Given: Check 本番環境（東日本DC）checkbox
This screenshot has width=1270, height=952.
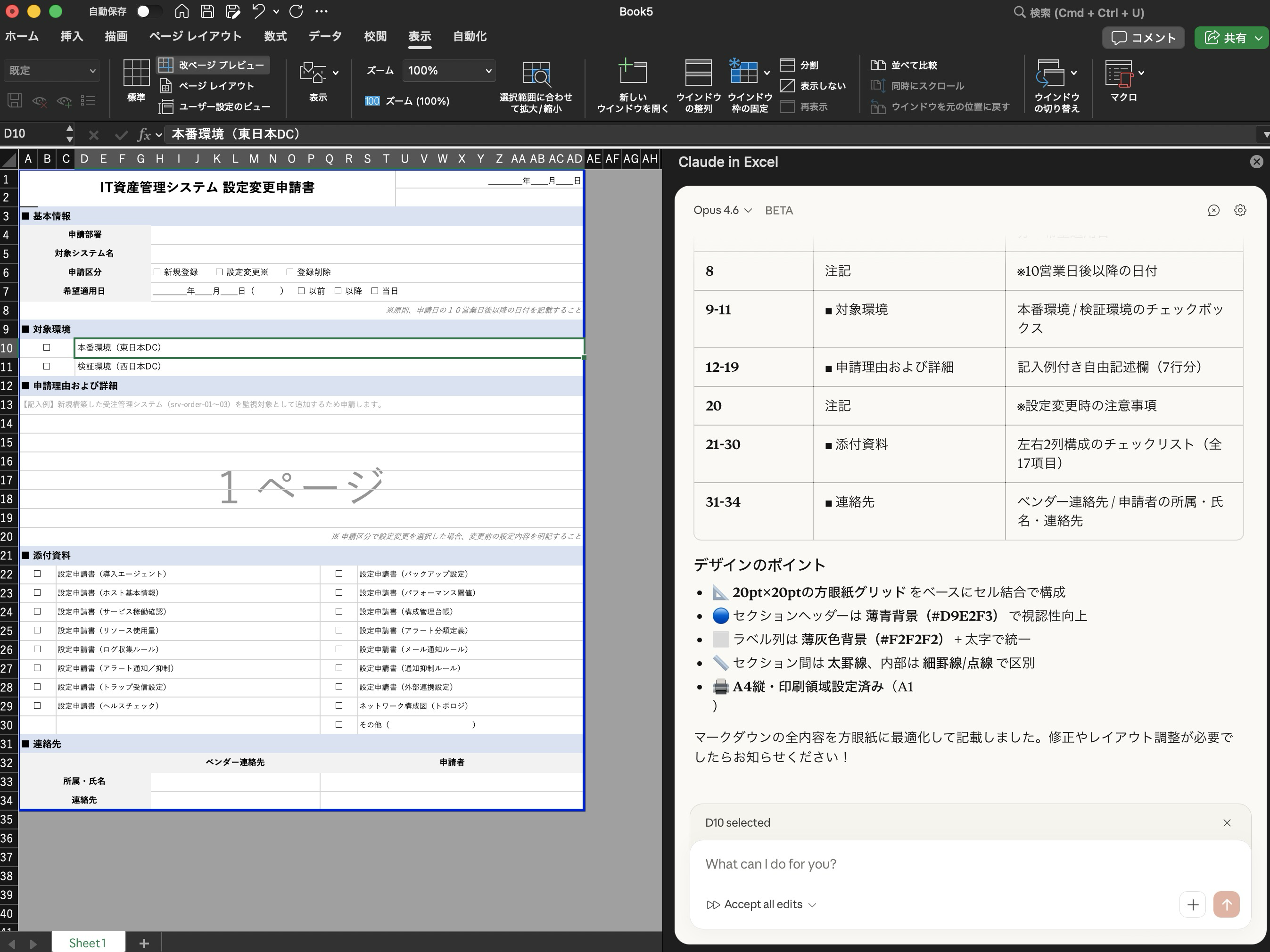Looking at the screenshot, I should 46,347.
